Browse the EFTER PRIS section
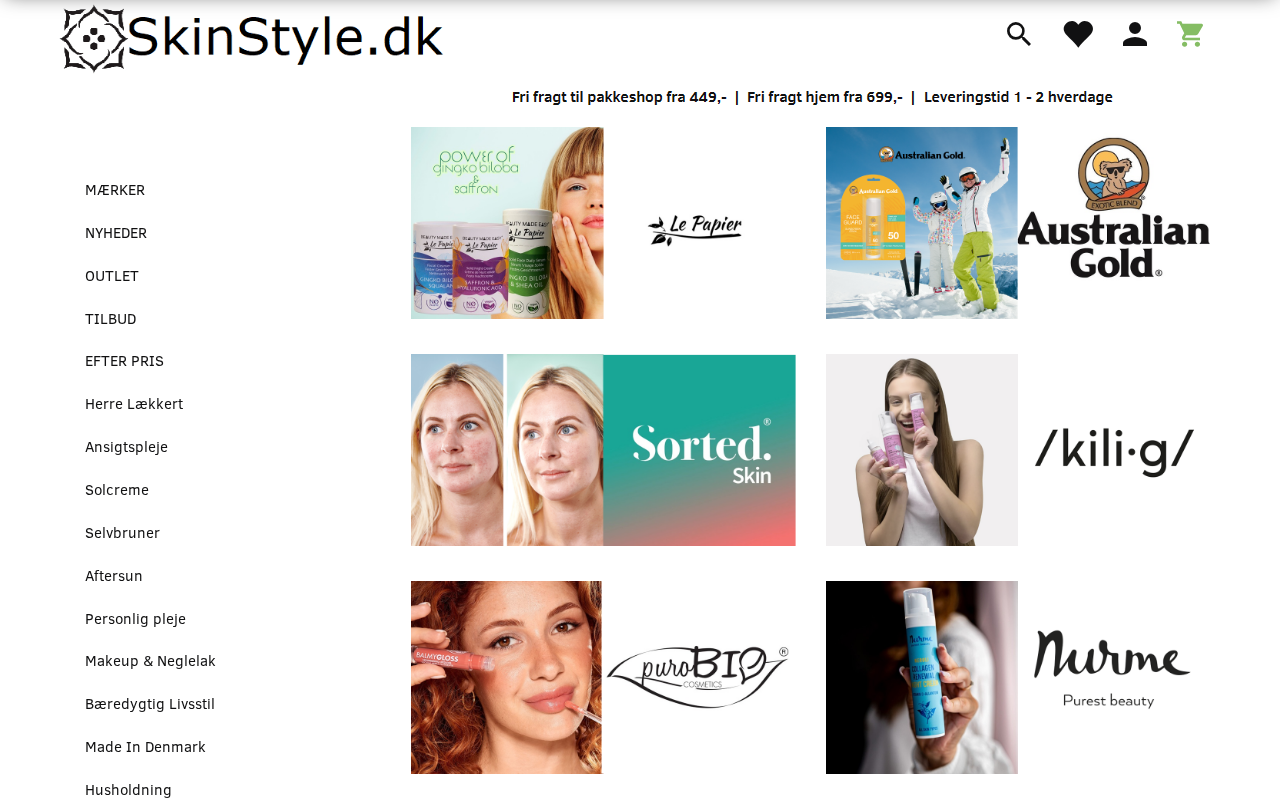This screenshot has height=800, width=1280. click(x=124, y=361)
